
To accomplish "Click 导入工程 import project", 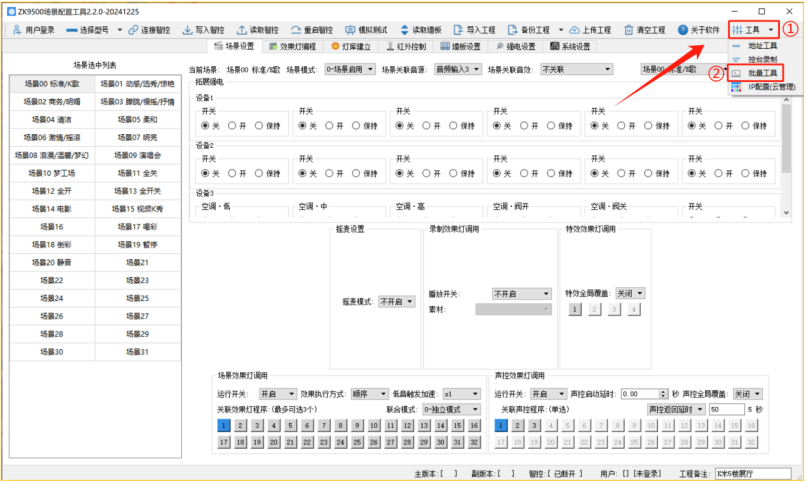I will (x=474, y=30).
